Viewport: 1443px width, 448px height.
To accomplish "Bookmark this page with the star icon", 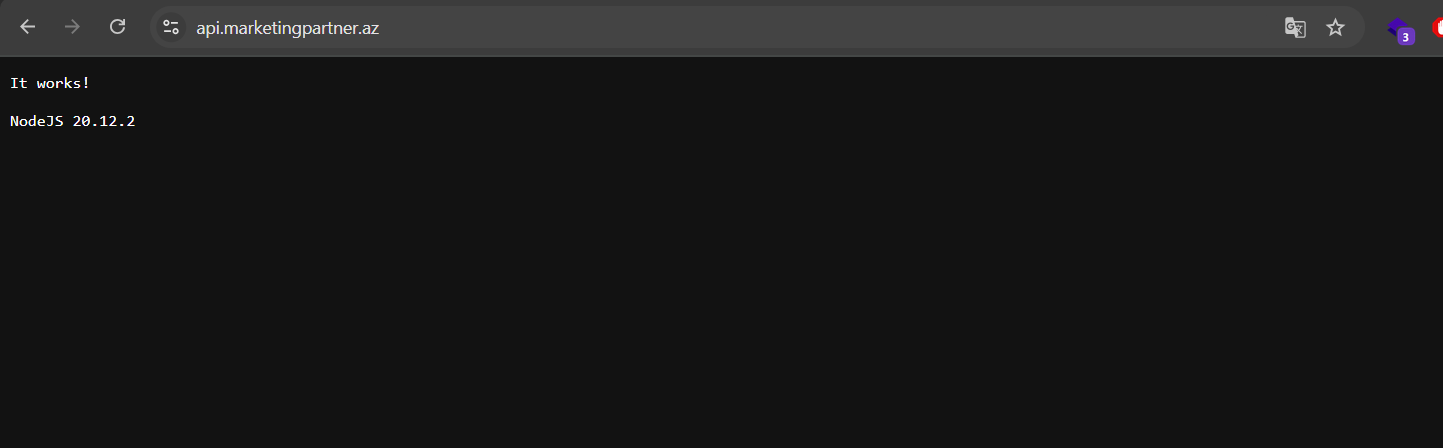I will coord(1335,27).
